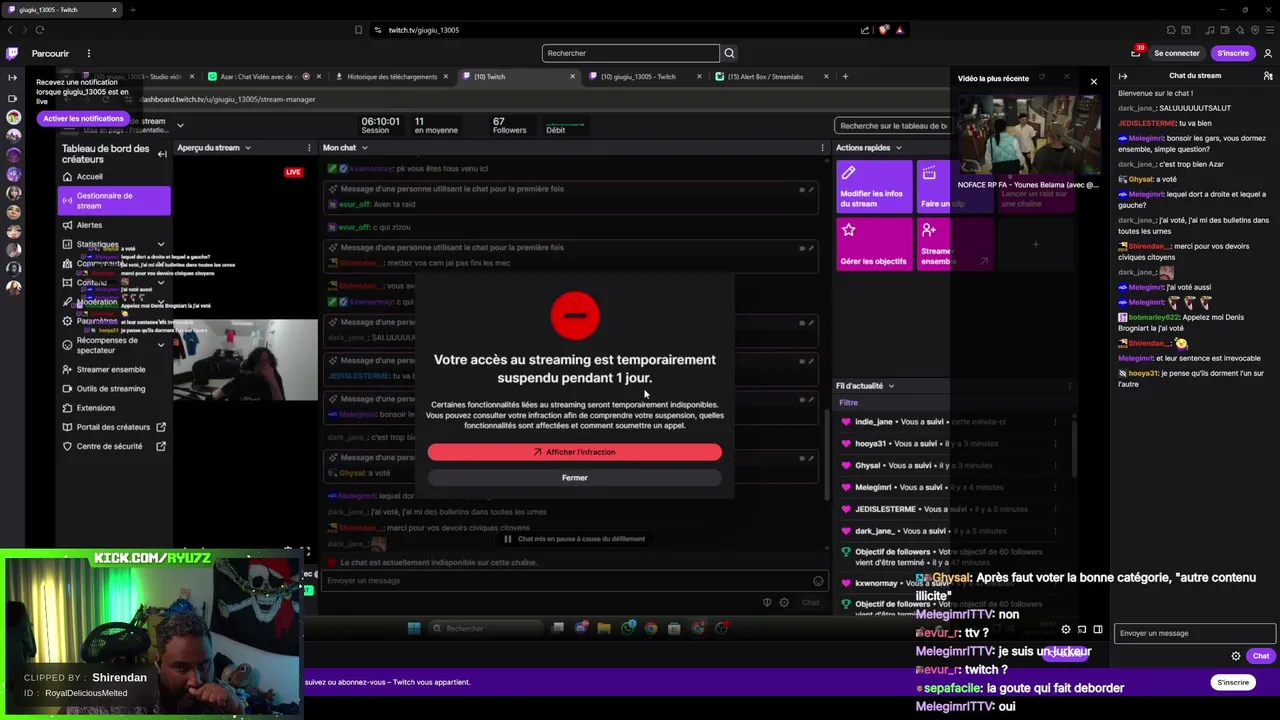This screenshot has height=720, width=1280.
Task: Click the share icon in the address bar
Action: point(865,30)
